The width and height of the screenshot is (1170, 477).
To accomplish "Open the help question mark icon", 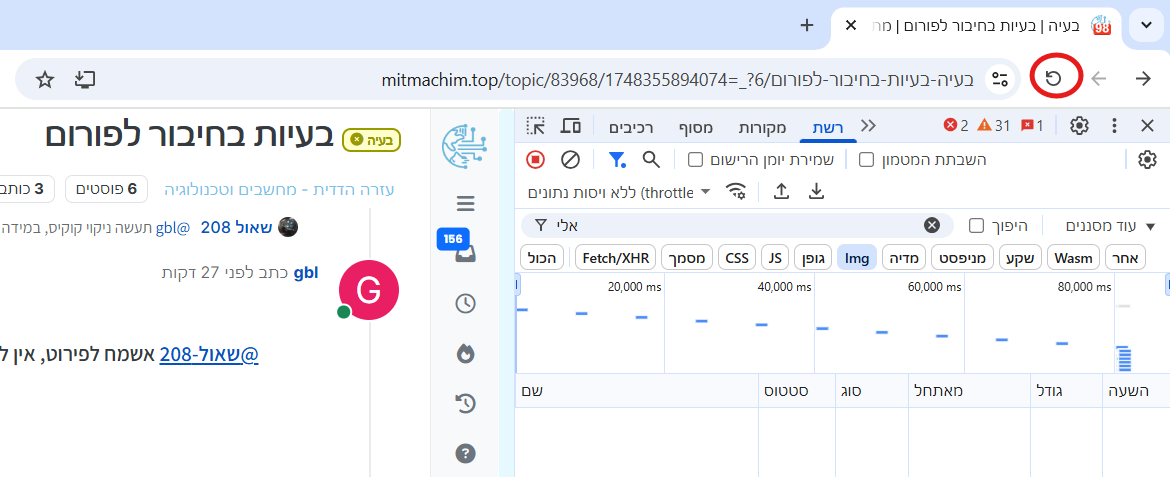I will pyautogui.click(x=465, y=453).
